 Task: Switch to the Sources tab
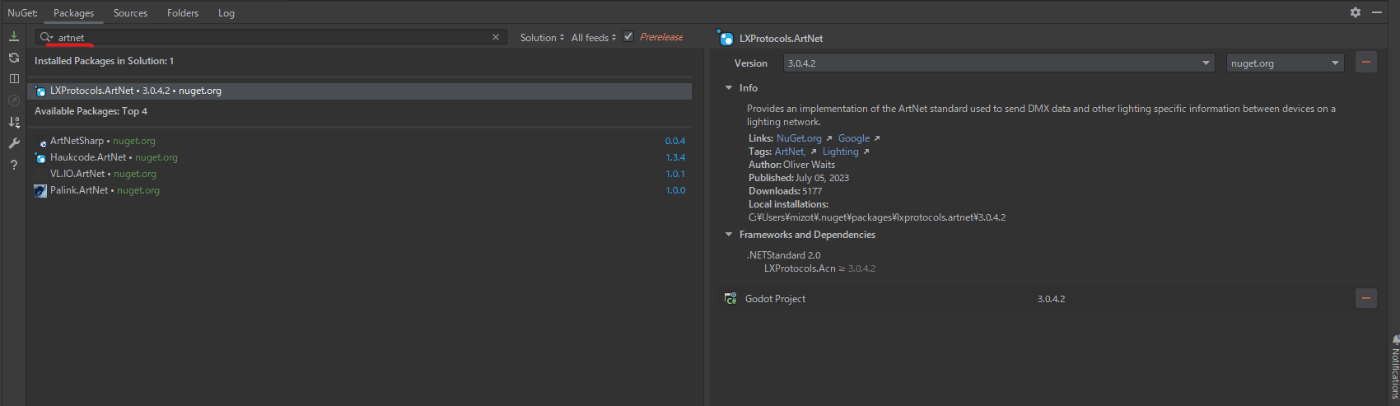130,13
